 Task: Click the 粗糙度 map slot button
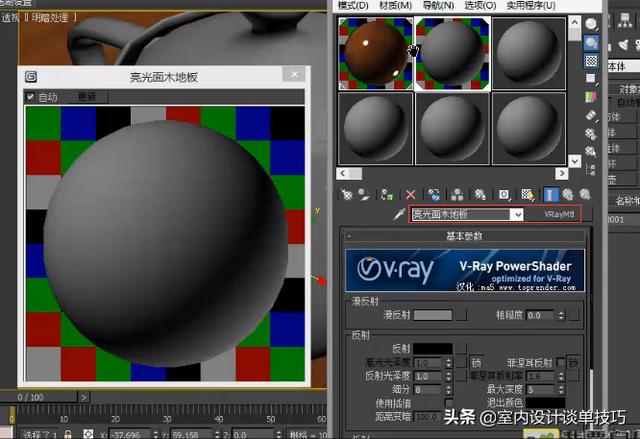click(573, 315)
